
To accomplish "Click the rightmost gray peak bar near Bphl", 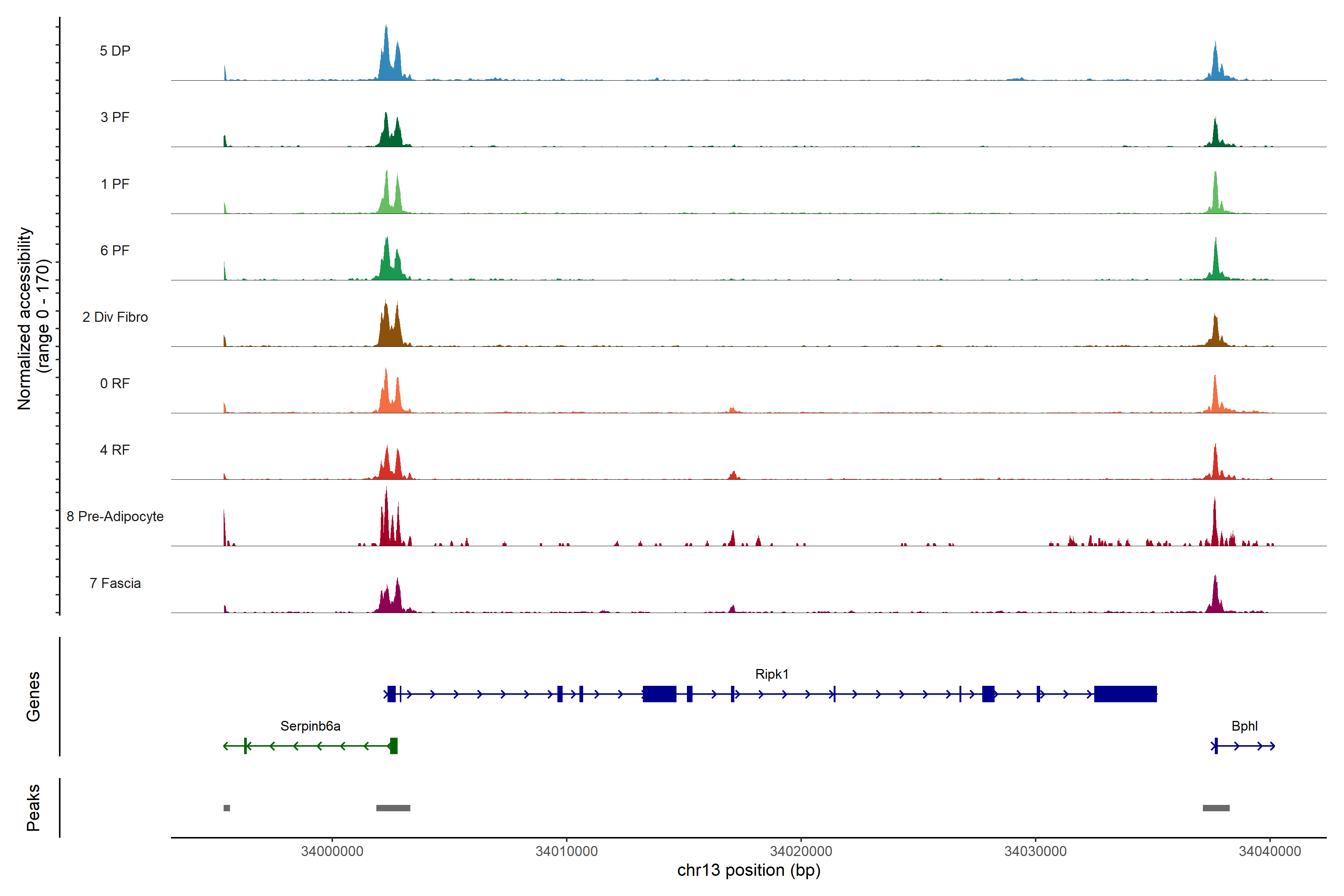I will (x=1216, y=808).
